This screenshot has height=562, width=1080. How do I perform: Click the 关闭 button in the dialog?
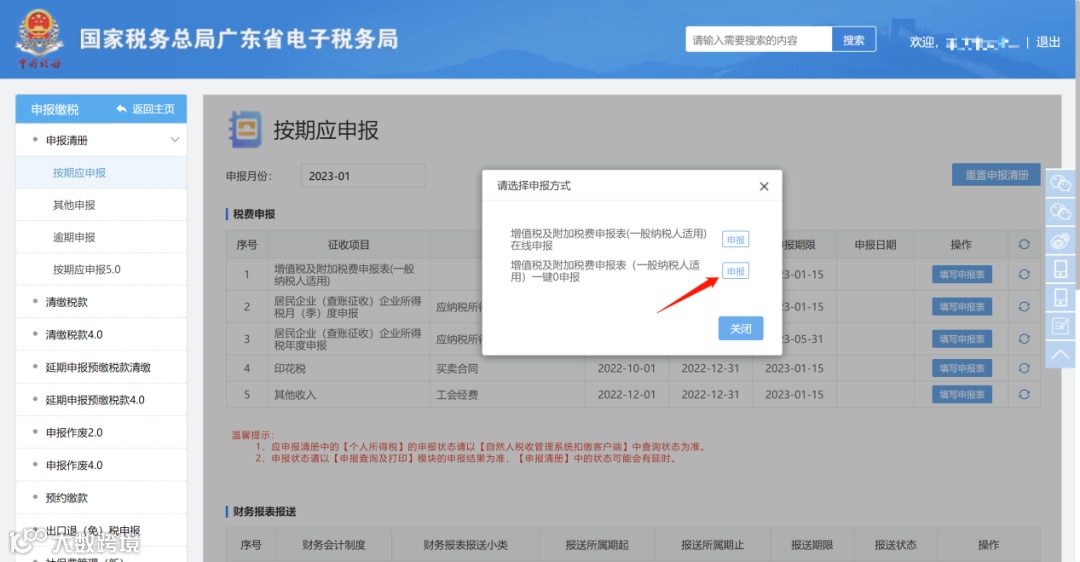[740, 329]
